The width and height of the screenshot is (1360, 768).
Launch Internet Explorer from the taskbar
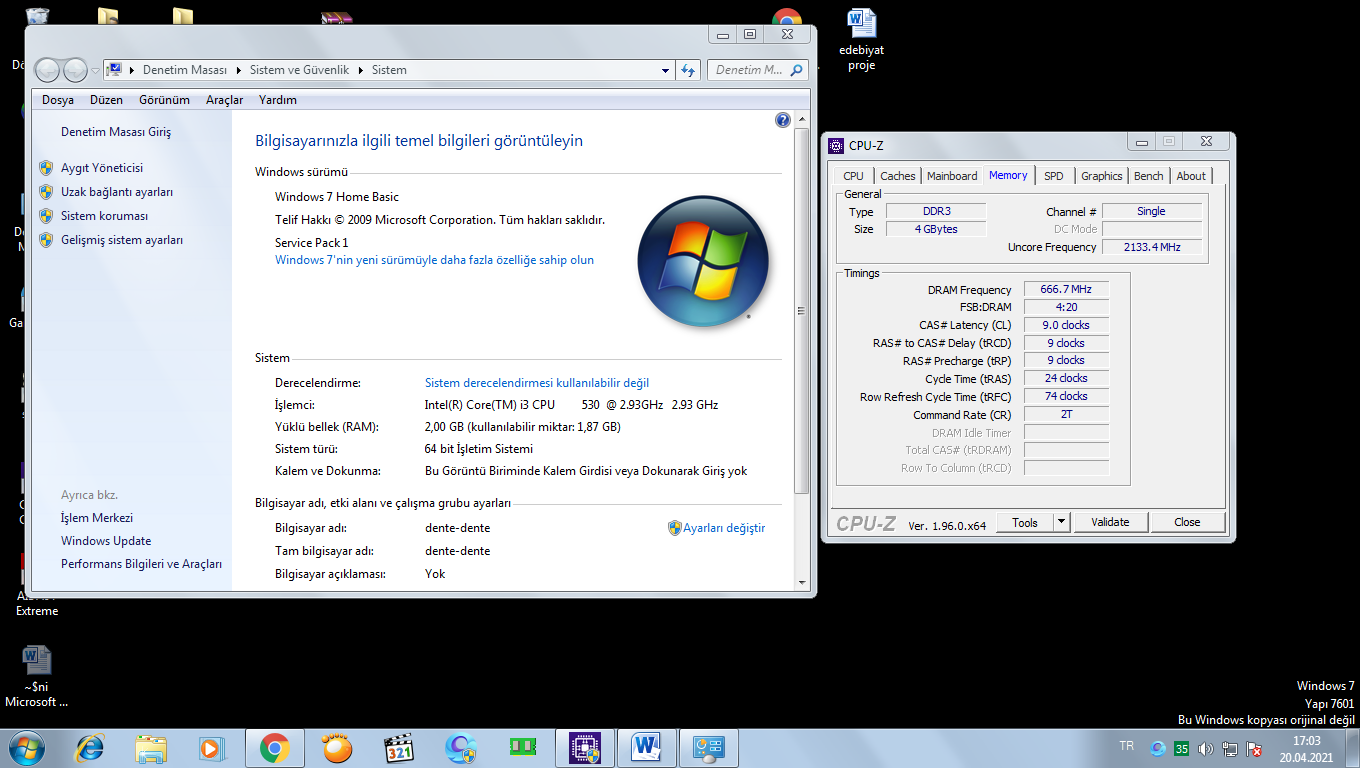tap(90, 748)
